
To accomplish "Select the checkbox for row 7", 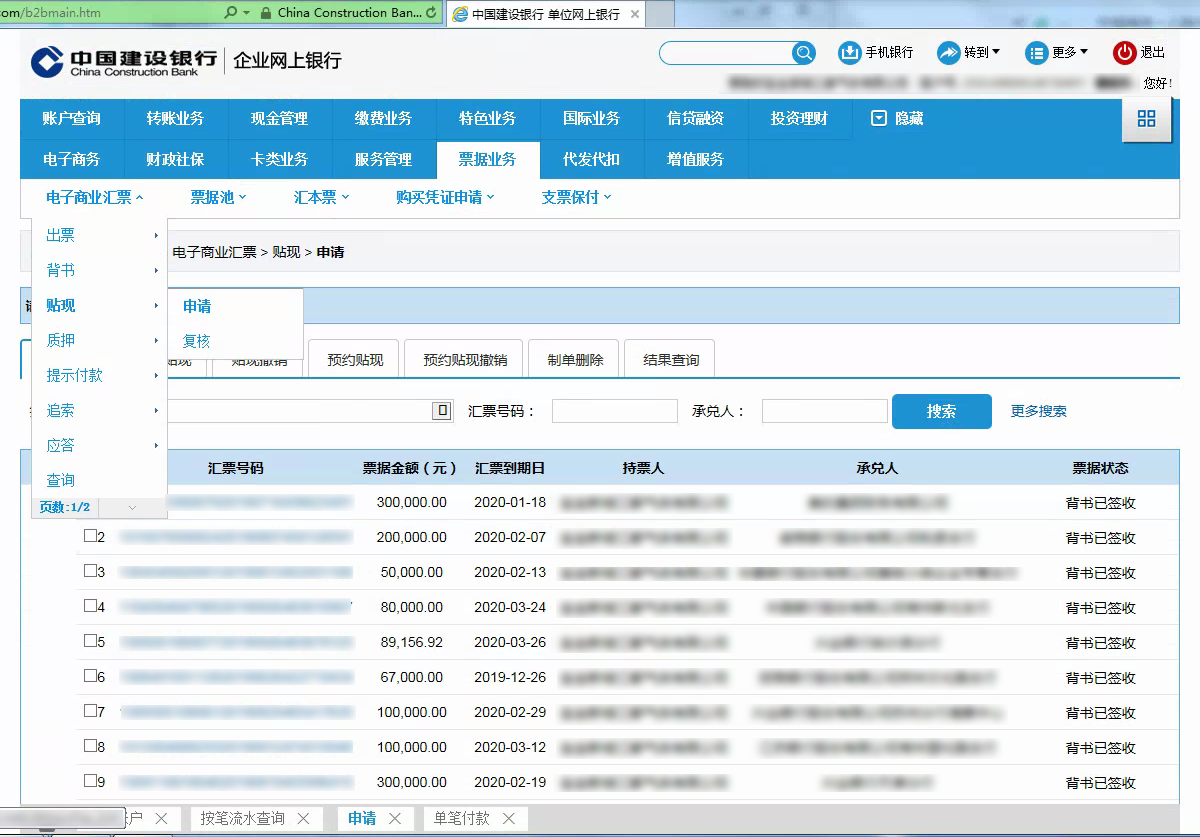I will click(x=90, y=711).
